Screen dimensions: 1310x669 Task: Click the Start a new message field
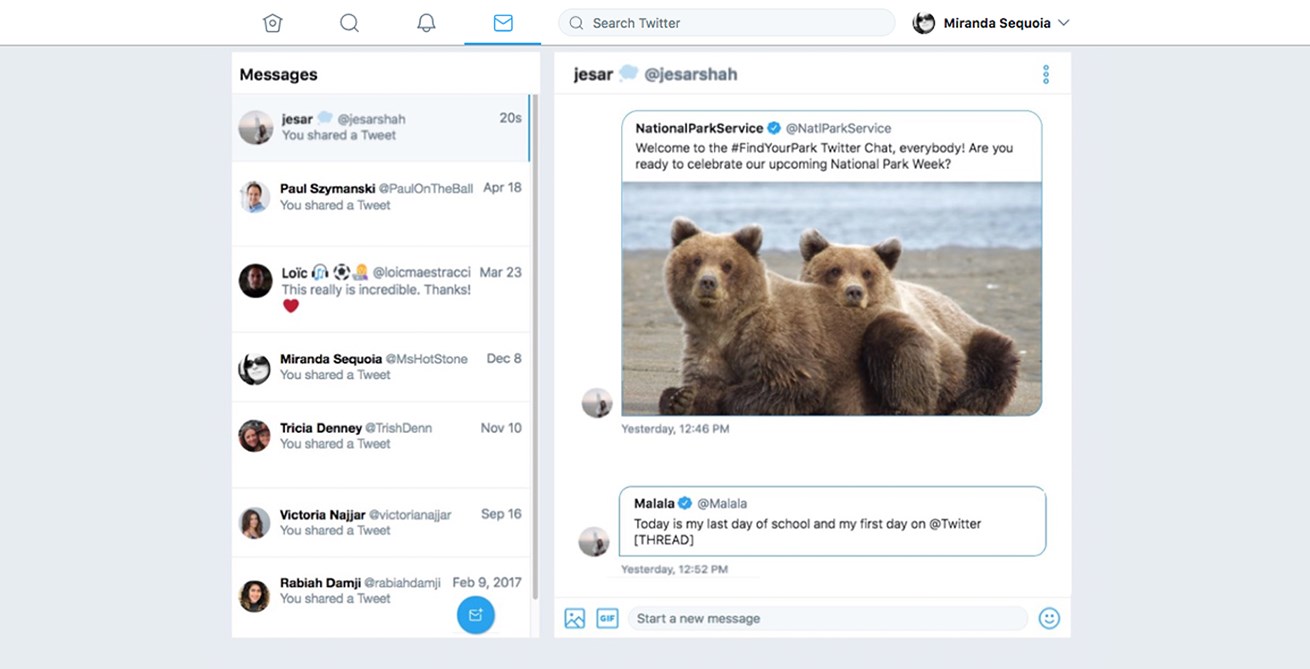(830, 618)
